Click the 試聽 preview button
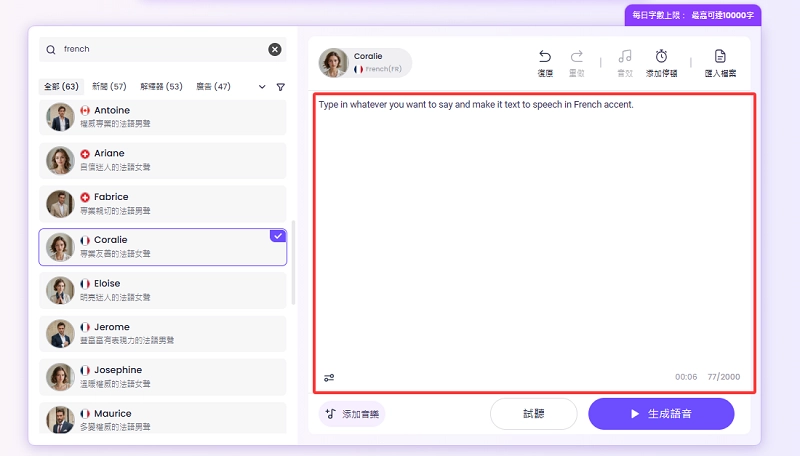This screenshot has width=800, height=456. tap(534, 414)
